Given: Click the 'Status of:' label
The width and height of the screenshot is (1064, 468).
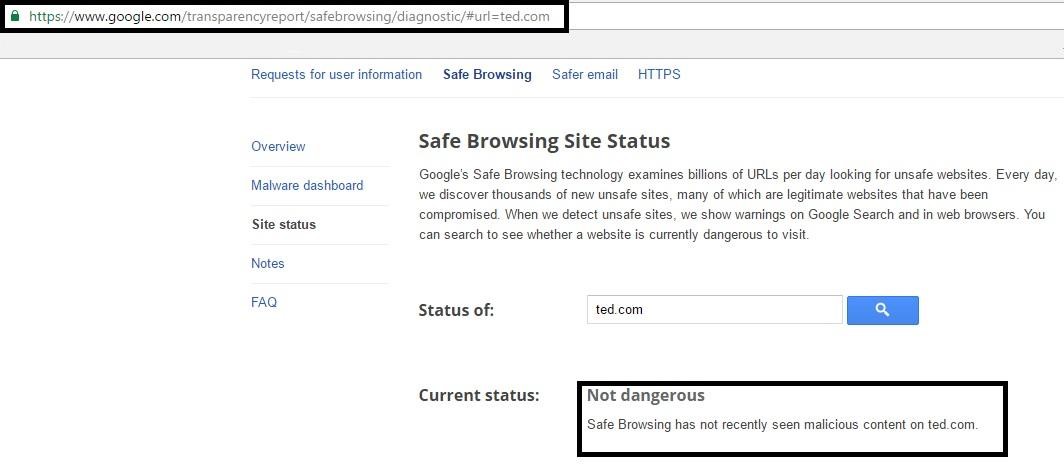Looking at the screenshot, I should tap(456, 311).
